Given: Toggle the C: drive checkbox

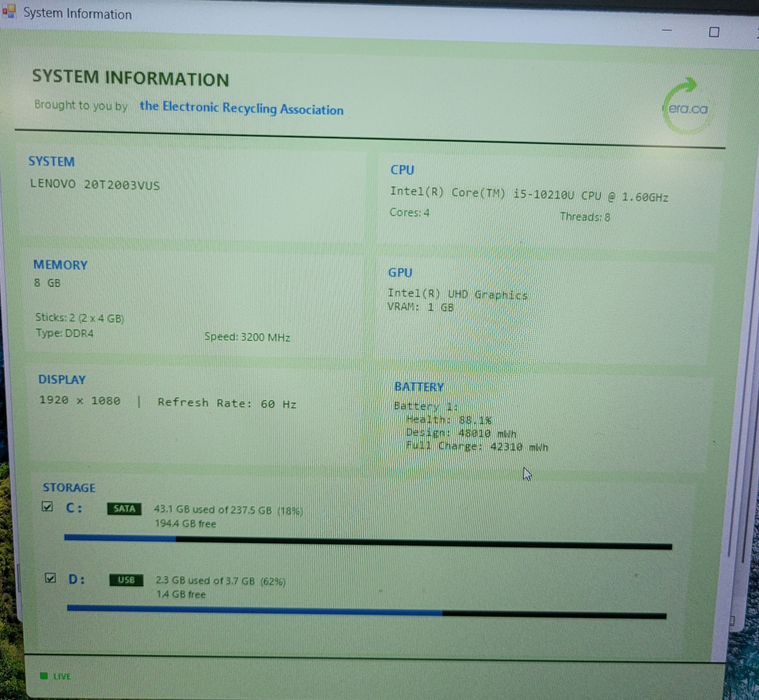Looking at the screenshot, I should 47,506.
